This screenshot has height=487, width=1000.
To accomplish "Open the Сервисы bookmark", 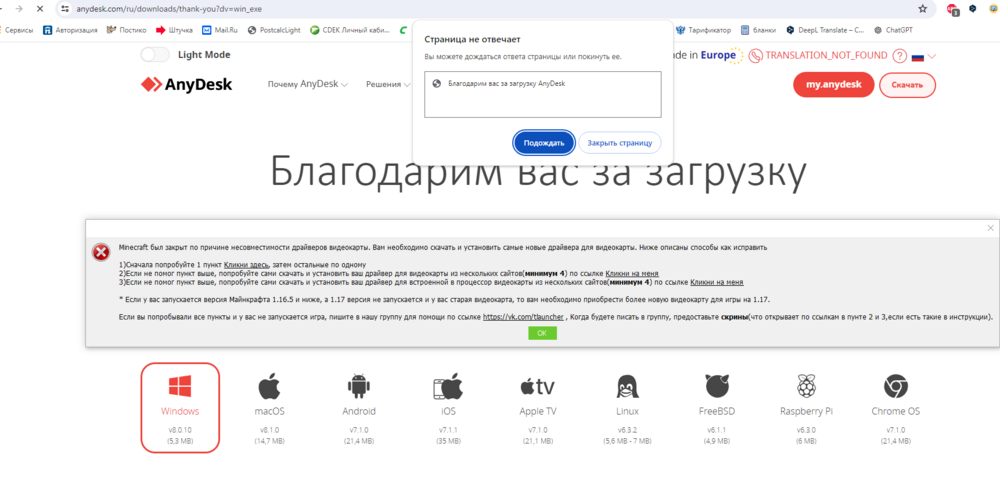I will pos(17,29).
